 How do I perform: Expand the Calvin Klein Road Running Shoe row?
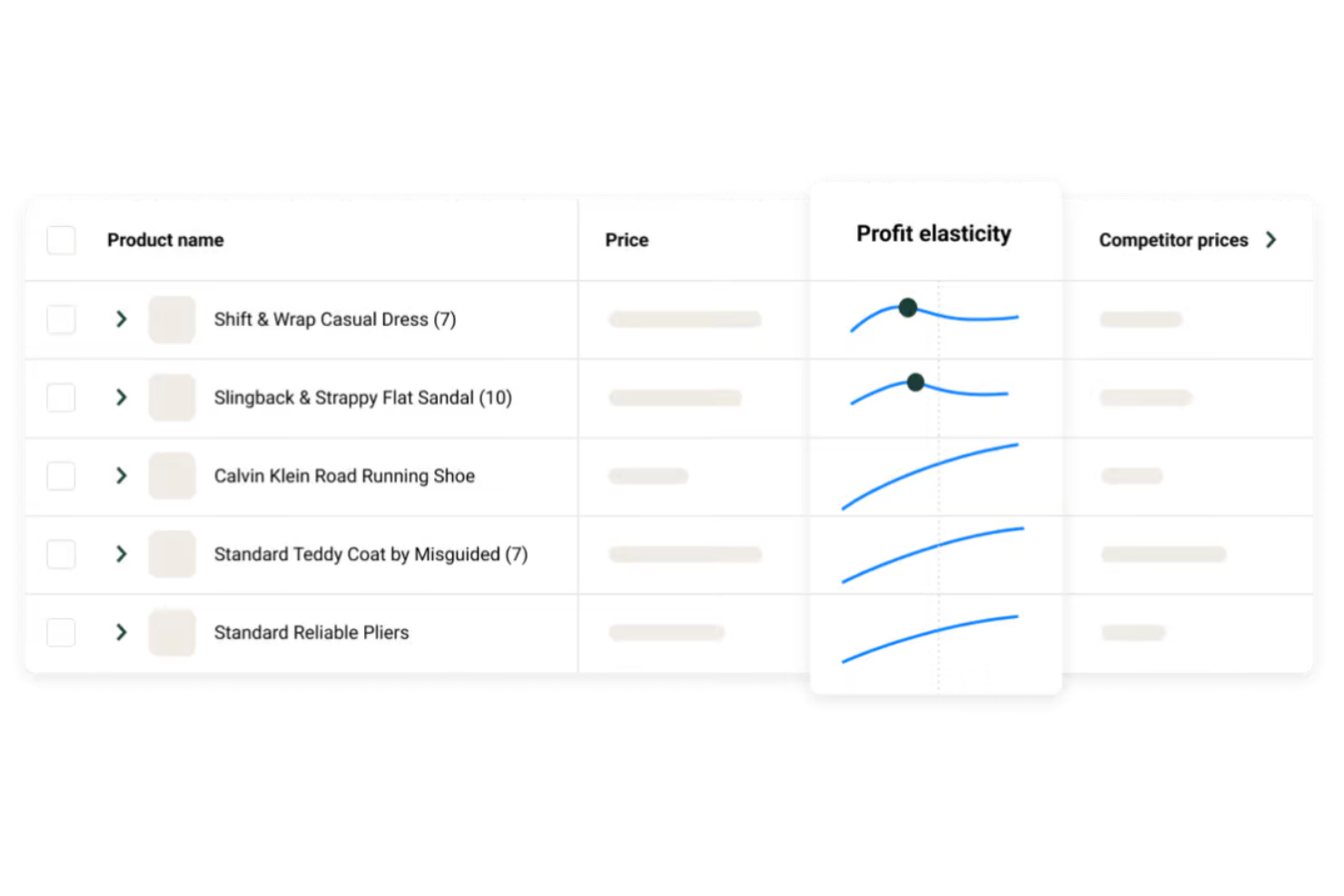[121, 476]
